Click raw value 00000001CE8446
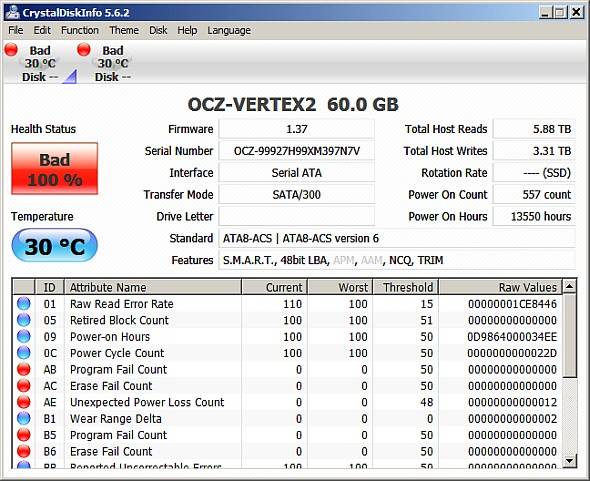Screen dimensions: 590x481 coord(512,304)
